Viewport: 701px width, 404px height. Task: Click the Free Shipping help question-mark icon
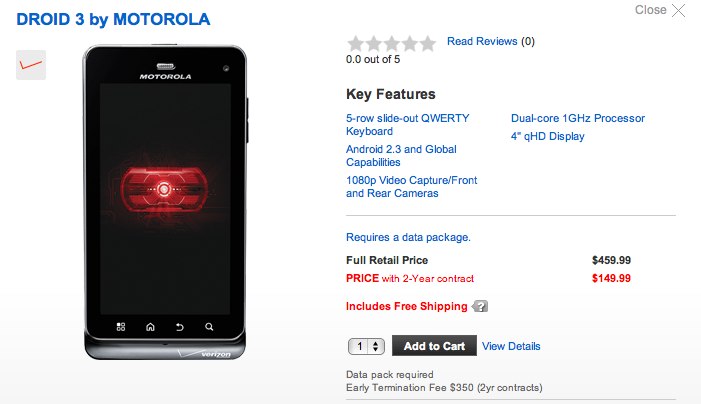480,307
